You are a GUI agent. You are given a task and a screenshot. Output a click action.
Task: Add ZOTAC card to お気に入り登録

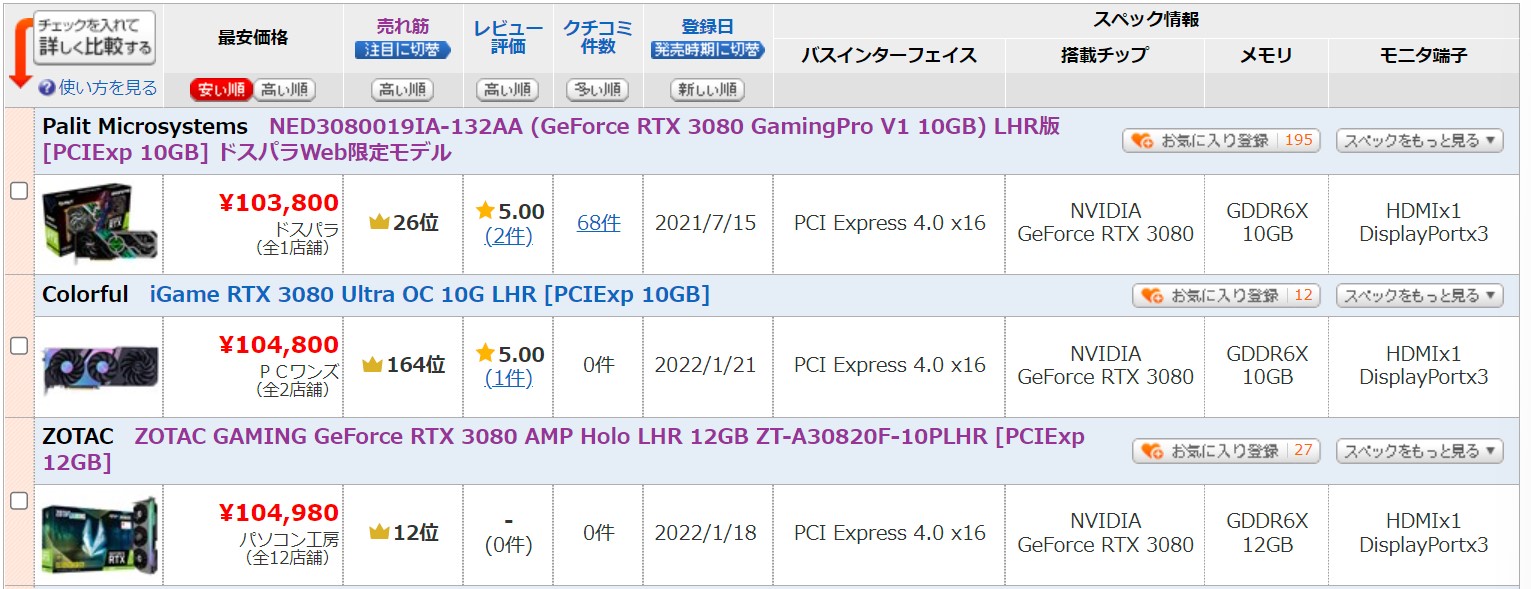(1226, 450)
